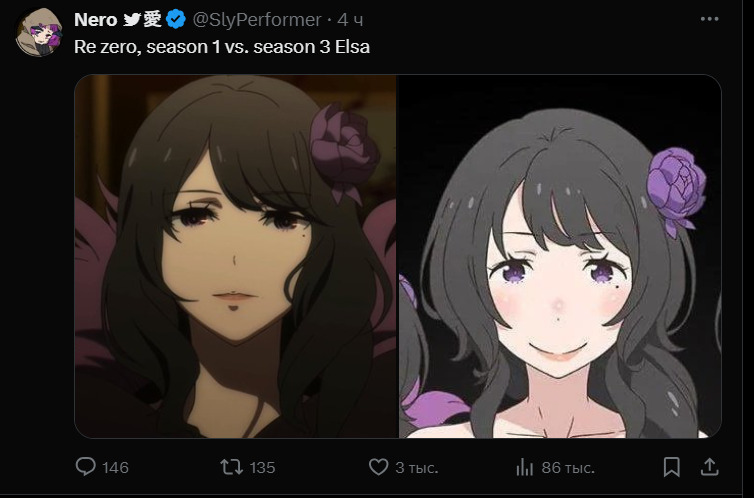Click the share upload arrow icon
The image size is (754, 498).
click(x=710, y=467)
